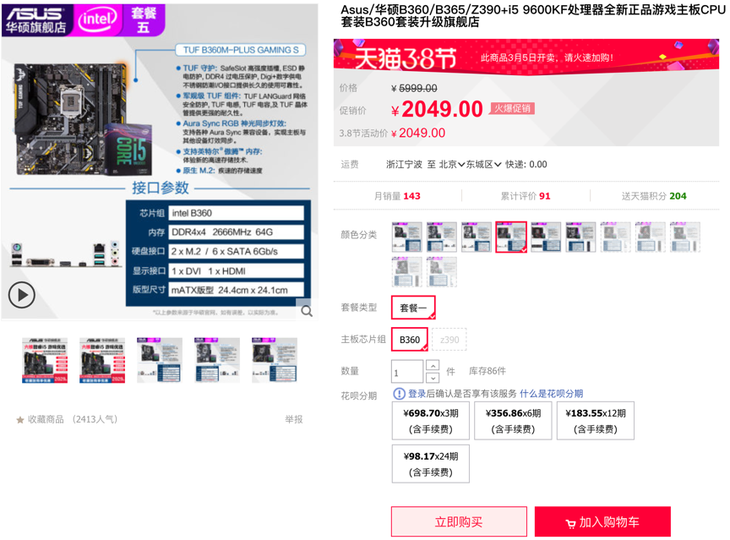Choose the ¥98.17x24期 installment plan
The image size is (730, 540).
coord(431,464)
